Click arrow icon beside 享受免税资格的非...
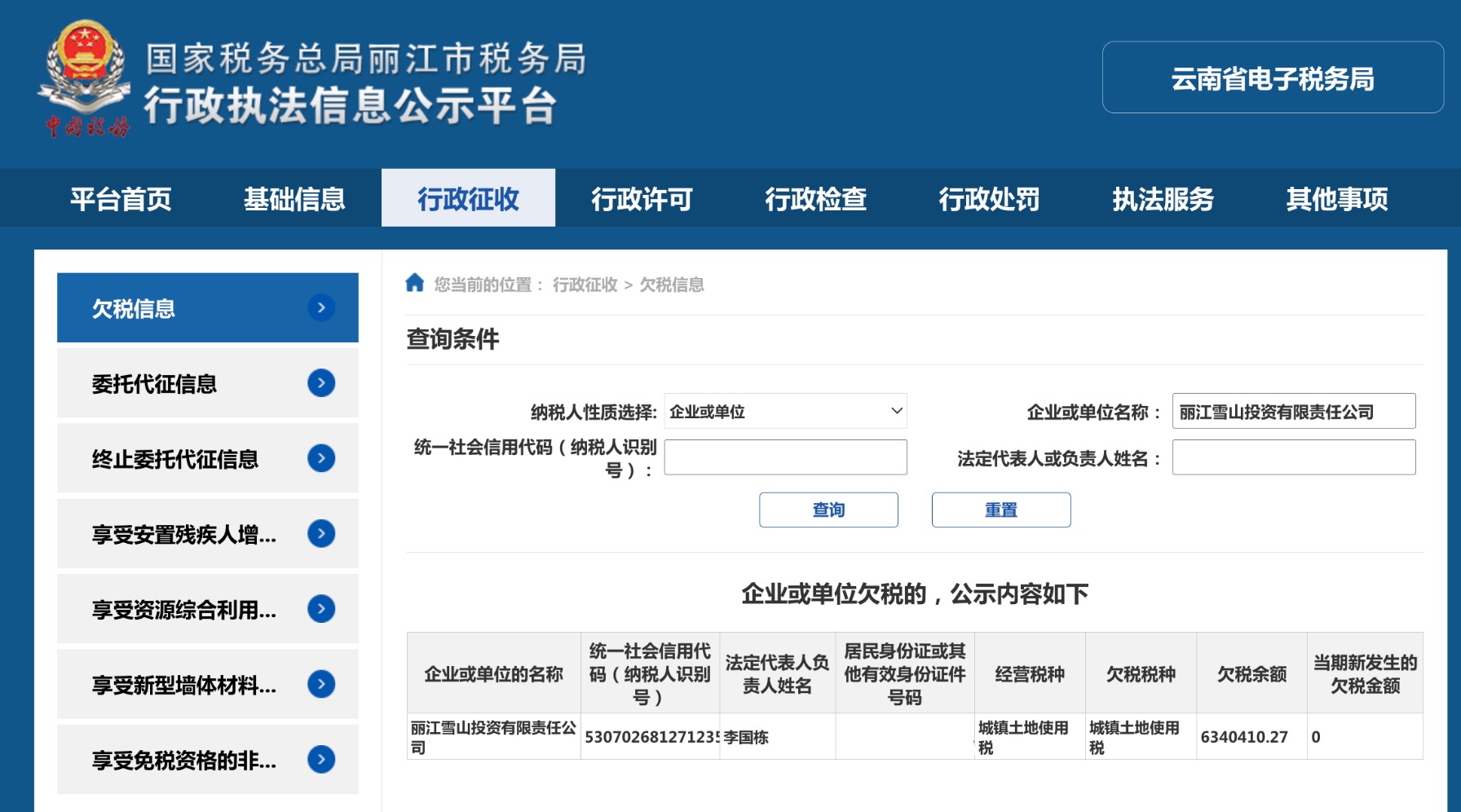This screenshot has width=1461, height=812. click(321, 760)
